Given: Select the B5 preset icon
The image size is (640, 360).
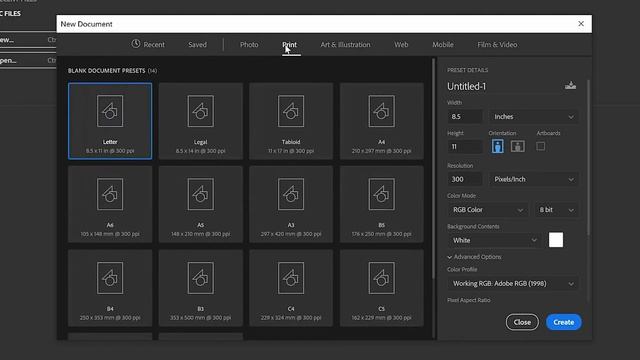Looking at the screenshot, I should click(382, 194).
